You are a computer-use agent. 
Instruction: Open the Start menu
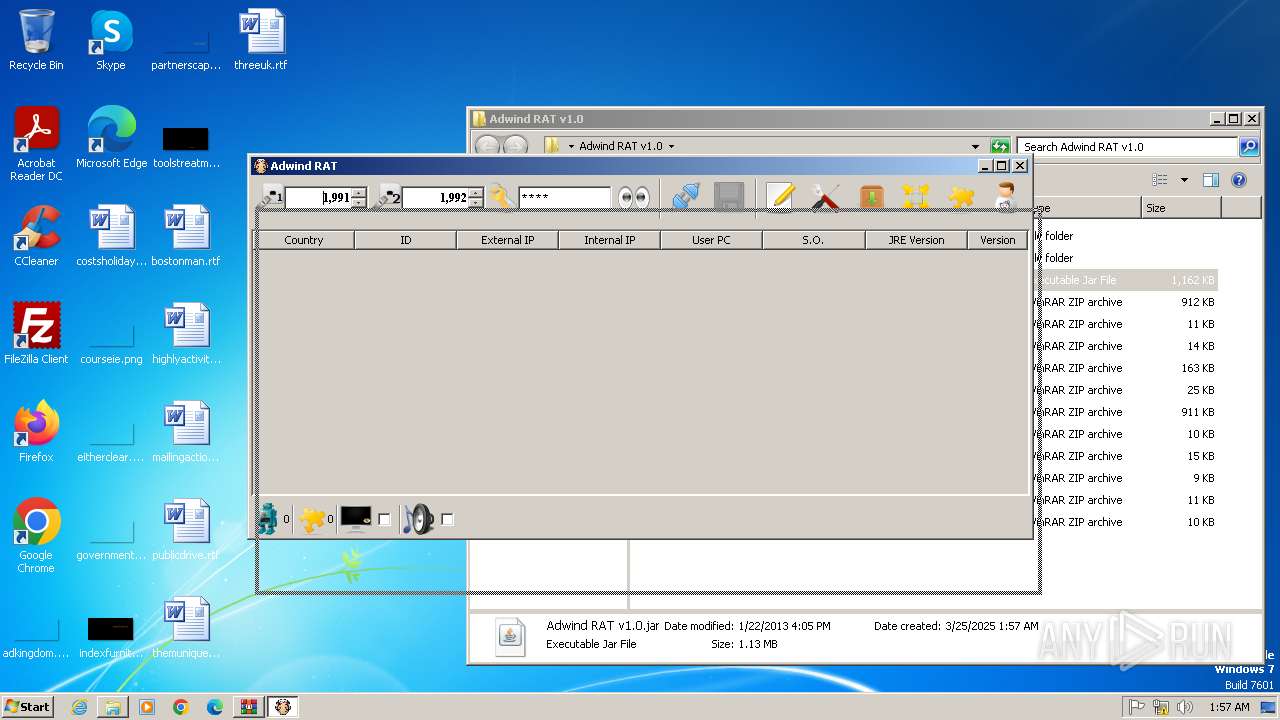(x=28, y=706)
